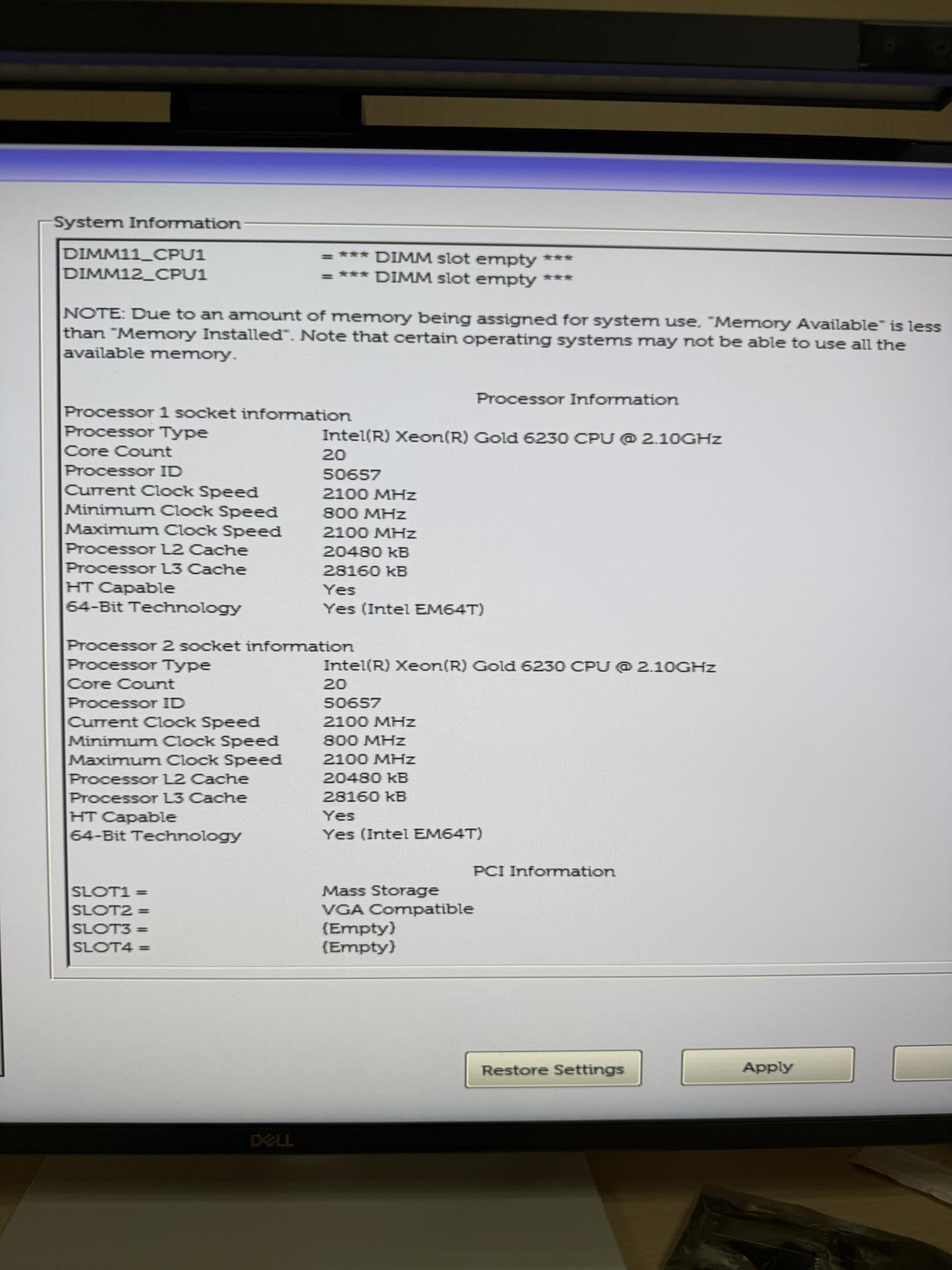Select Processor 1's 800 MHz minimum speed
This screenshot has height=1270, width=952.
[364, 513]
